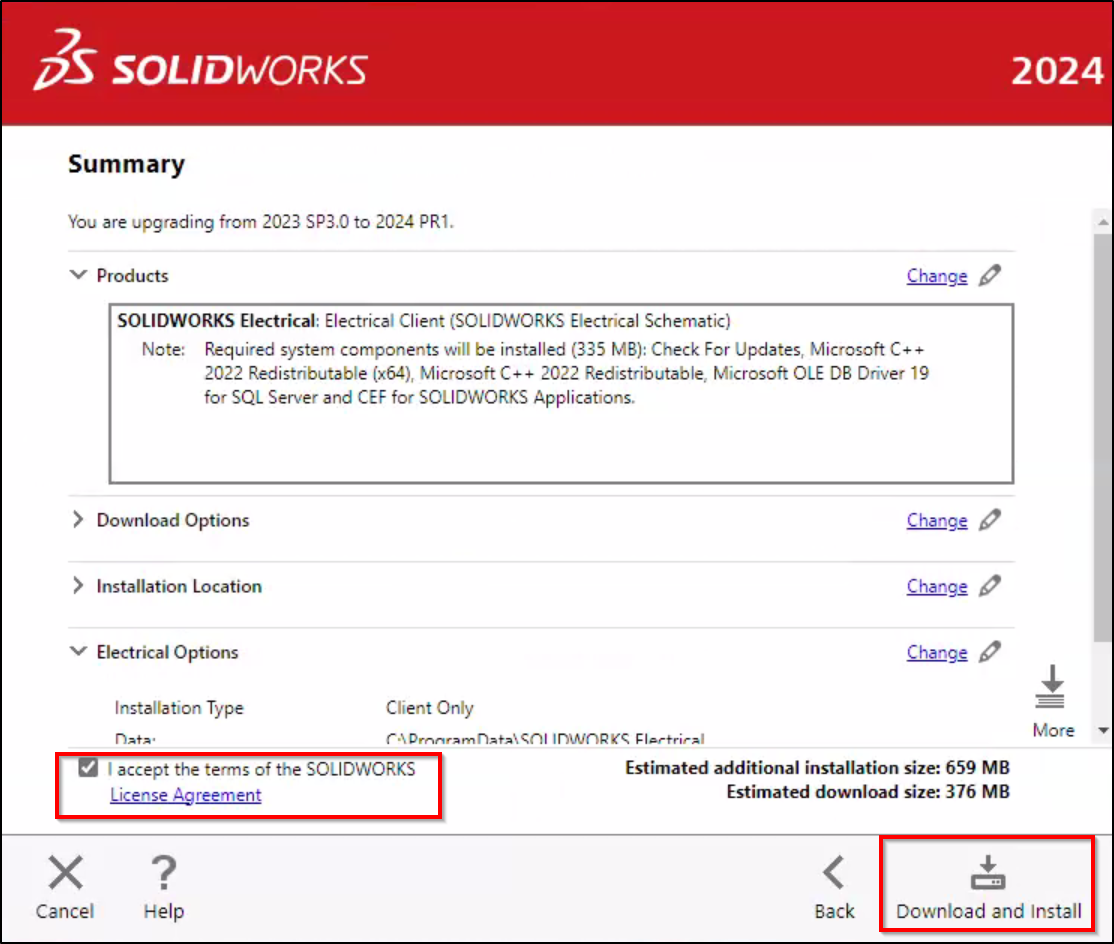The width and height of the screenshot is (1114, 944).
Task: Go back using the Back arrow
Action: click(x=834, y=872)
